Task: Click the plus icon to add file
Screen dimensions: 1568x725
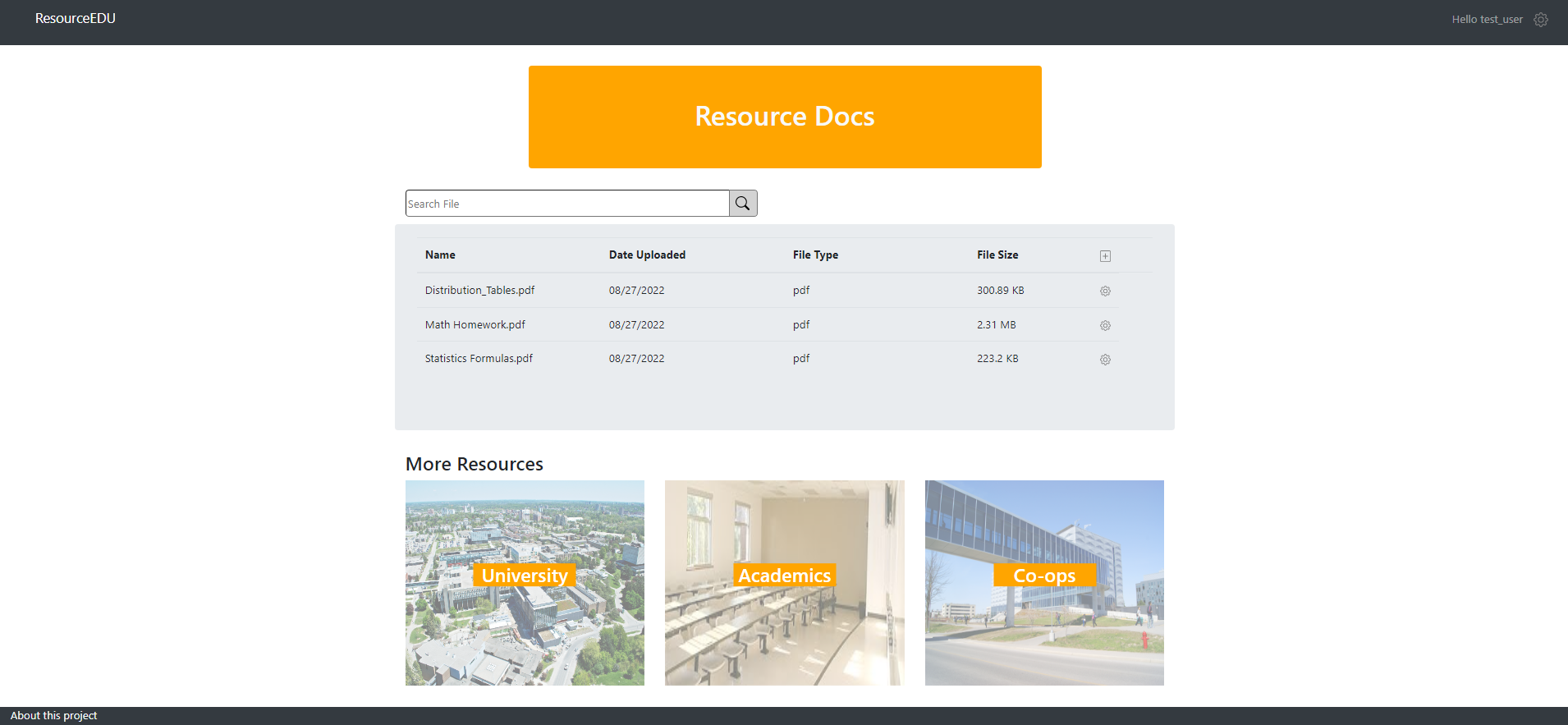Action: tap(1105, 256)
